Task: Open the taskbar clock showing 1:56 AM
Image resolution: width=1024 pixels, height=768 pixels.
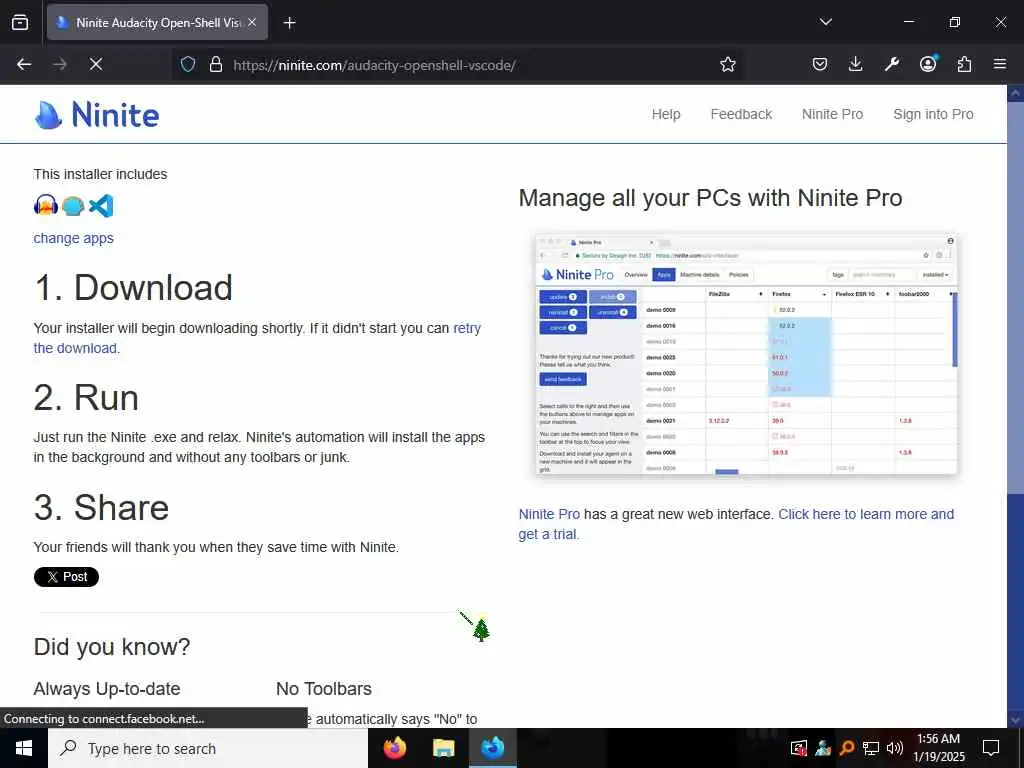Action: [x=938, y=748]
